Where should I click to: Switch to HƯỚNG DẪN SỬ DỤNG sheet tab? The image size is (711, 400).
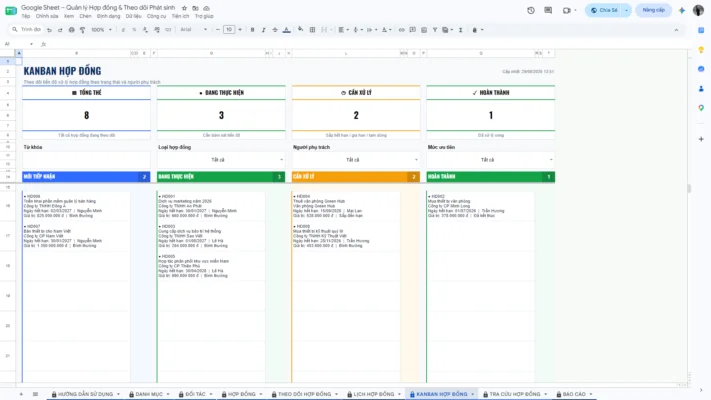(x=85, y=394)
